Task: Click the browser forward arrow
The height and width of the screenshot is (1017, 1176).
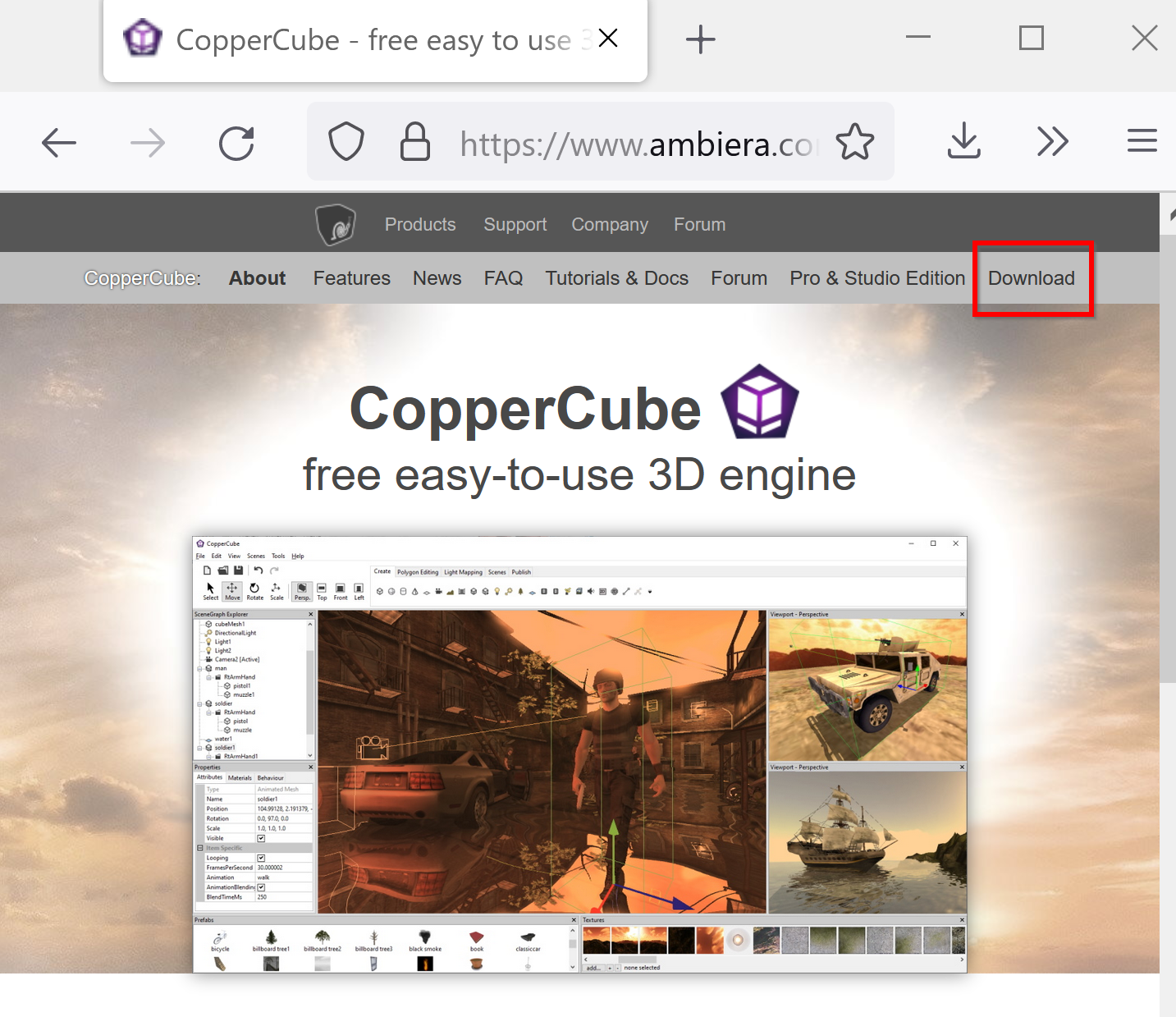Action: pyautogui.click(x=148, y=143)
